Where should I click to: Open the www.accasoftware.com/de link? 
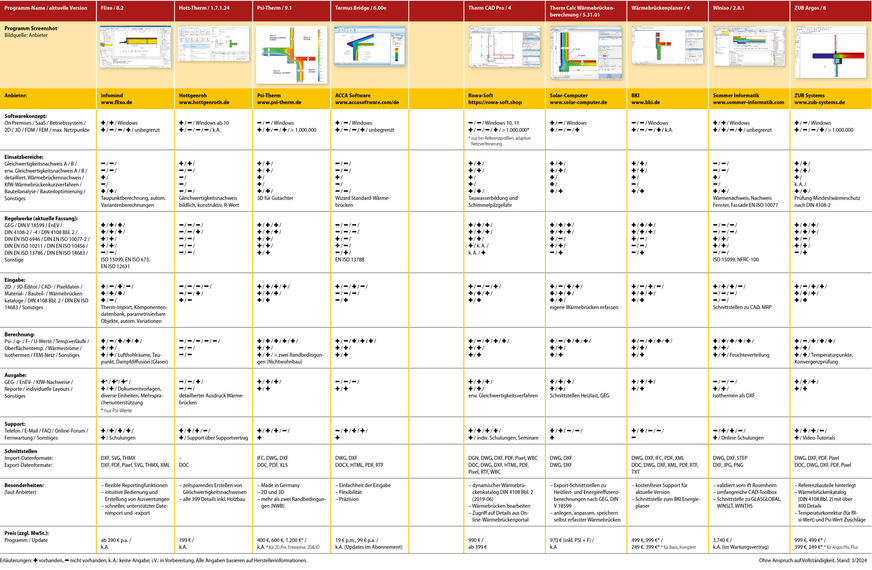pyautogui.click(x=367, y=102)
